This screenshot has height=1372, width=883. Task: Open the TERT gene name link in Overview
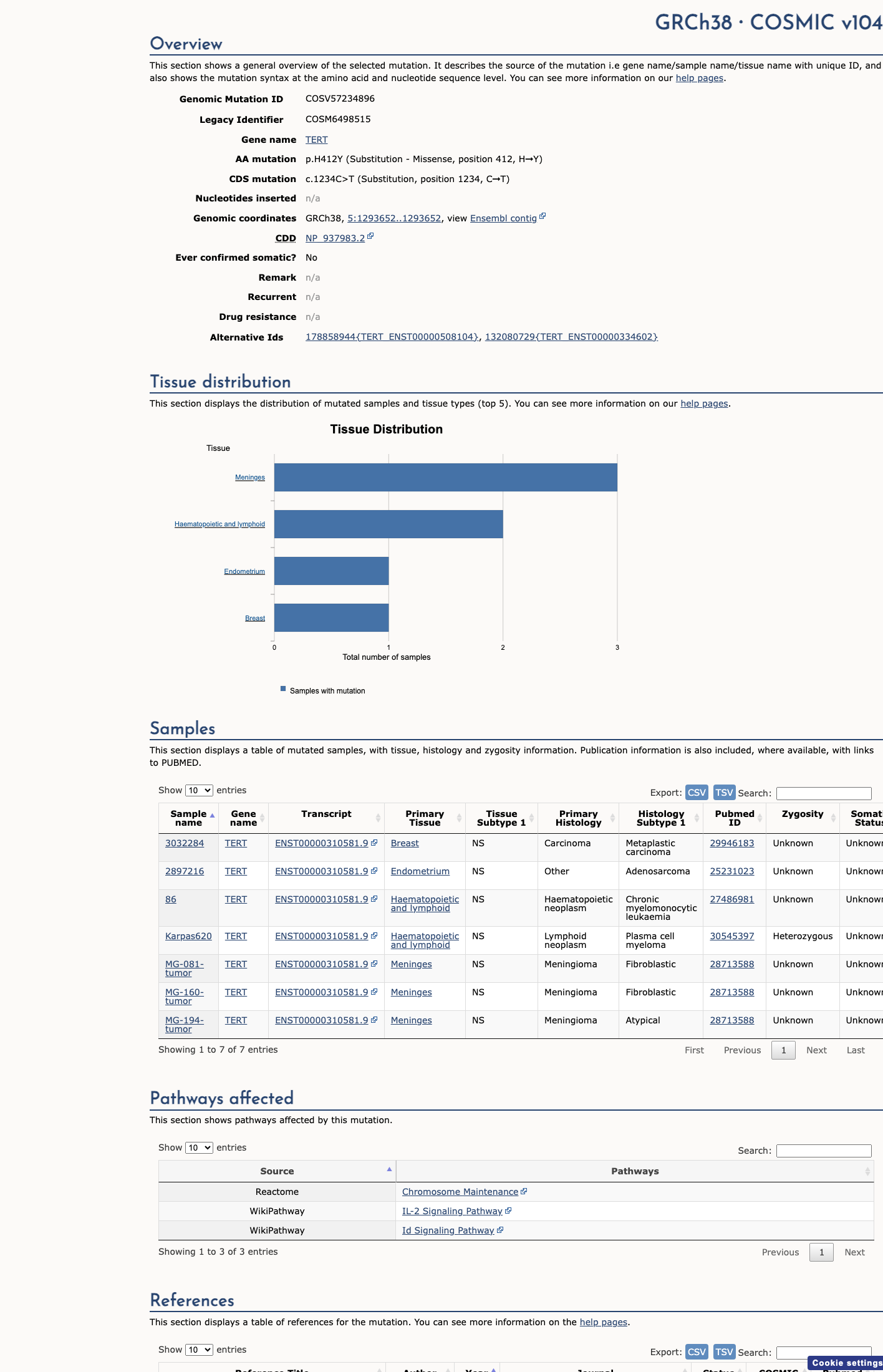pos(316,140)
